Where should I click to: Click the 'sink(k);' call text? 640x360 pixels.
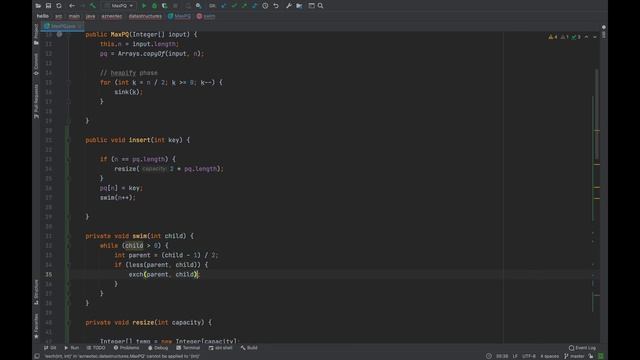tap(129, 92)
